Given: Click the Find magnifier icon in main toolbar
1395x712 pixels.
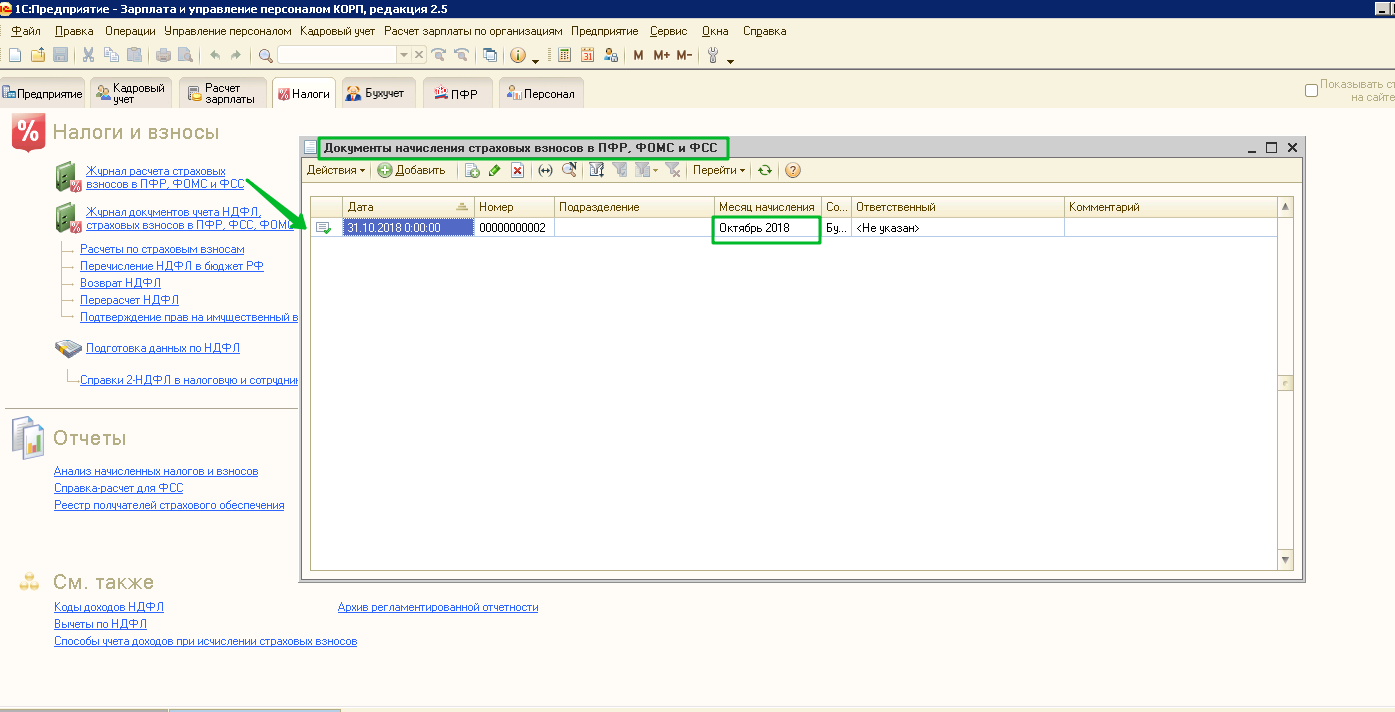Looking at the screenshot, I should click(x=265, y=55).
